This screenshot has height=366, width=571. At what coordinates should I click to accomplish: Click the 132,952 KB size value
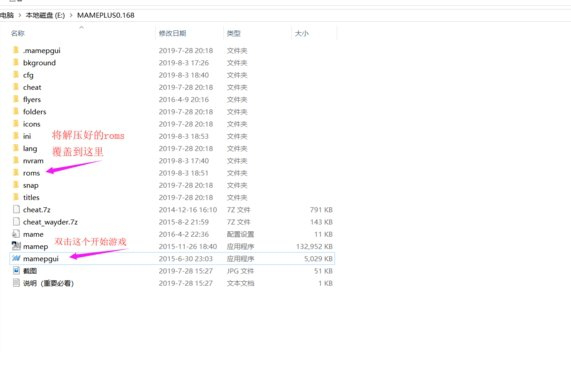[x=314, y=247]
